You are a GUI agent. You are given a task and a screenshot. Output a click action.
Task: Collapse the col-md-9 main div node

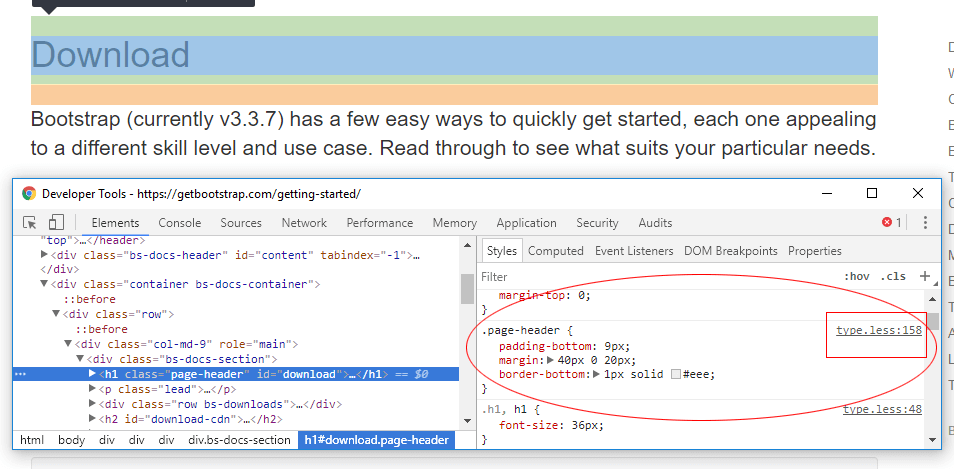(x=68, y=344)
